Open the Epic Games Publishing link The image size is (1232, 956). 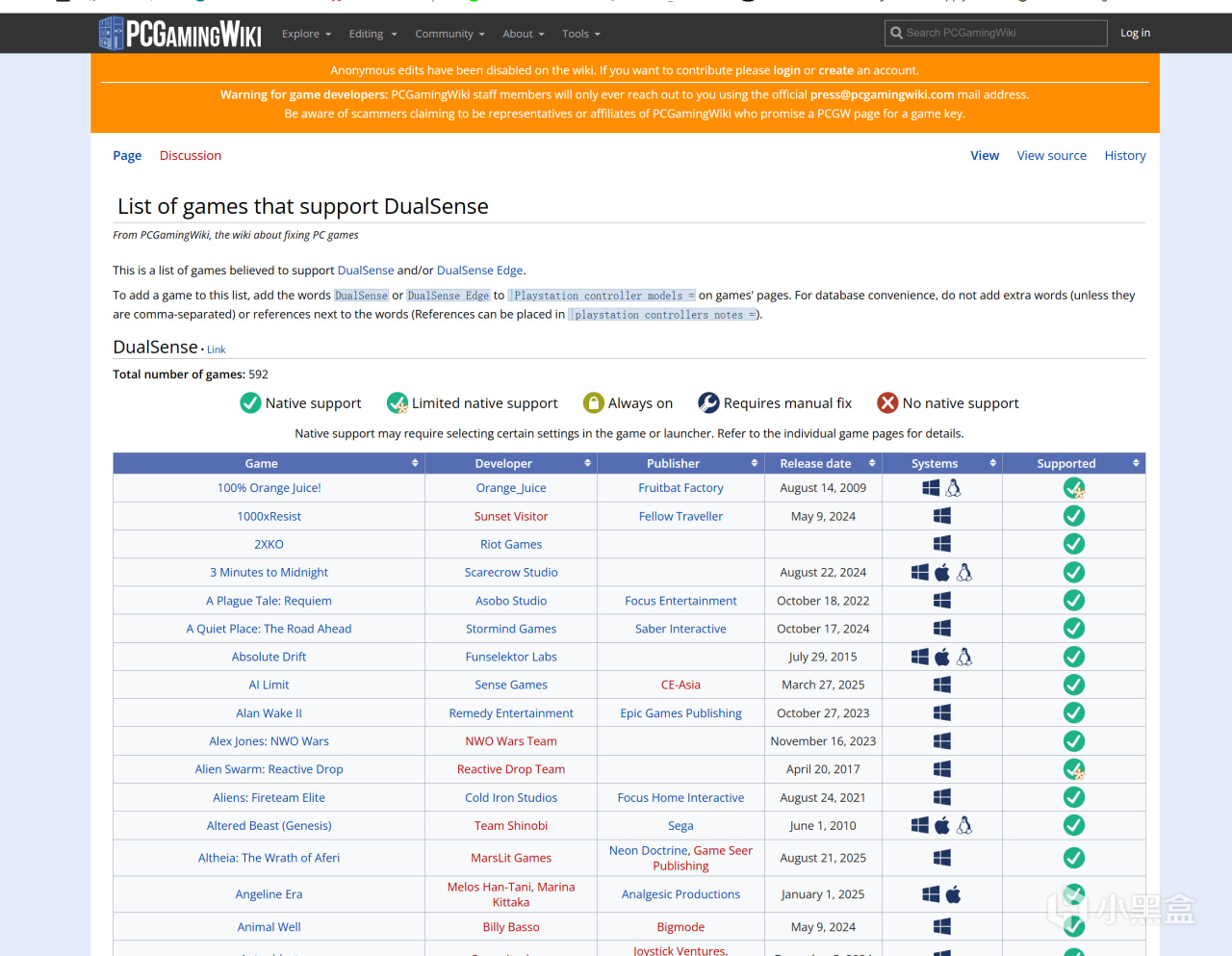click(x=680, y=713)
